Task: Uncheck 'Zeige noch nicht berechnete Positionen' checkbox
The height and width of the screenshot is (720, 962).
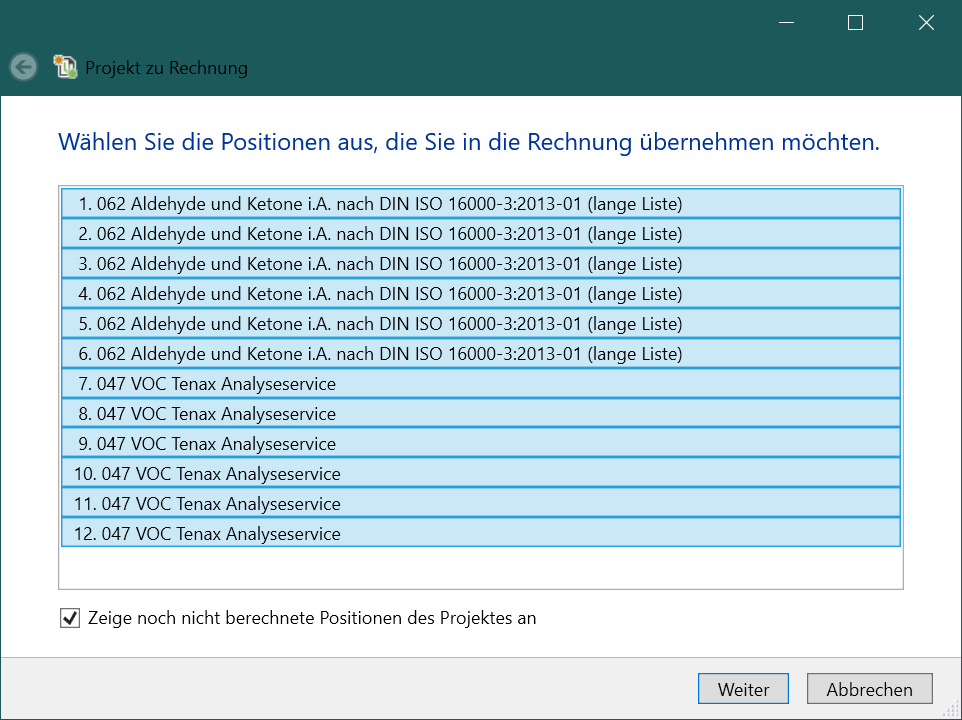Action: point(70,618)
